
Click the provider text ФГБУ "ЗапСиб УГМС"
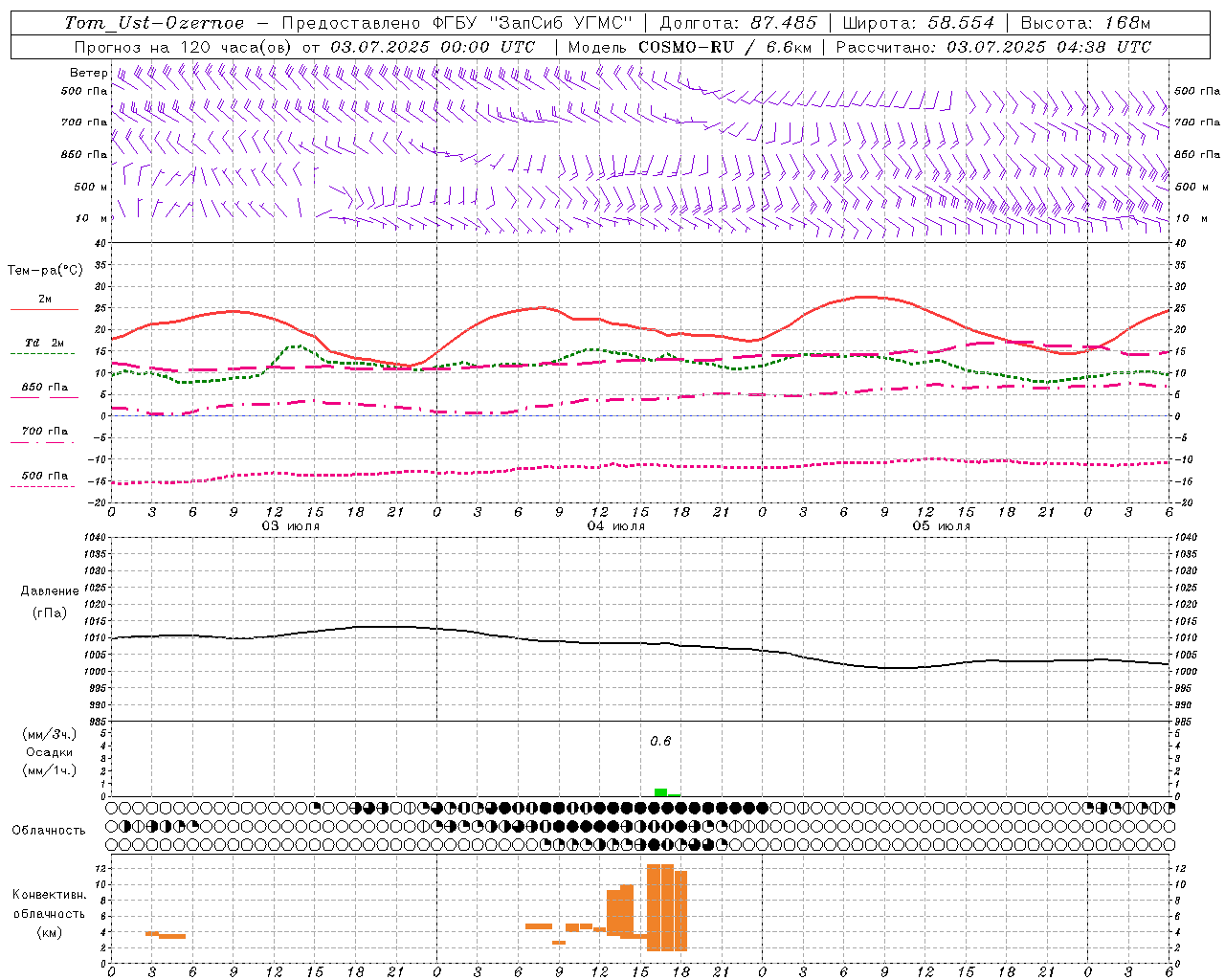(x=533, y=23)
